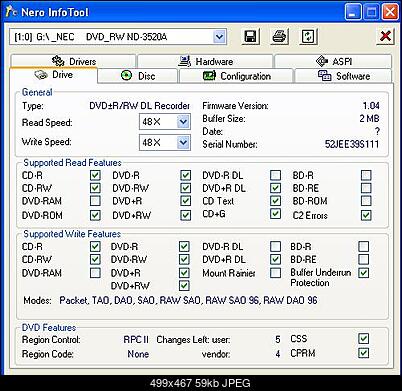Toggle Mount Rainier write checkbox
The image size is (402, 391).
coord(275,273)
